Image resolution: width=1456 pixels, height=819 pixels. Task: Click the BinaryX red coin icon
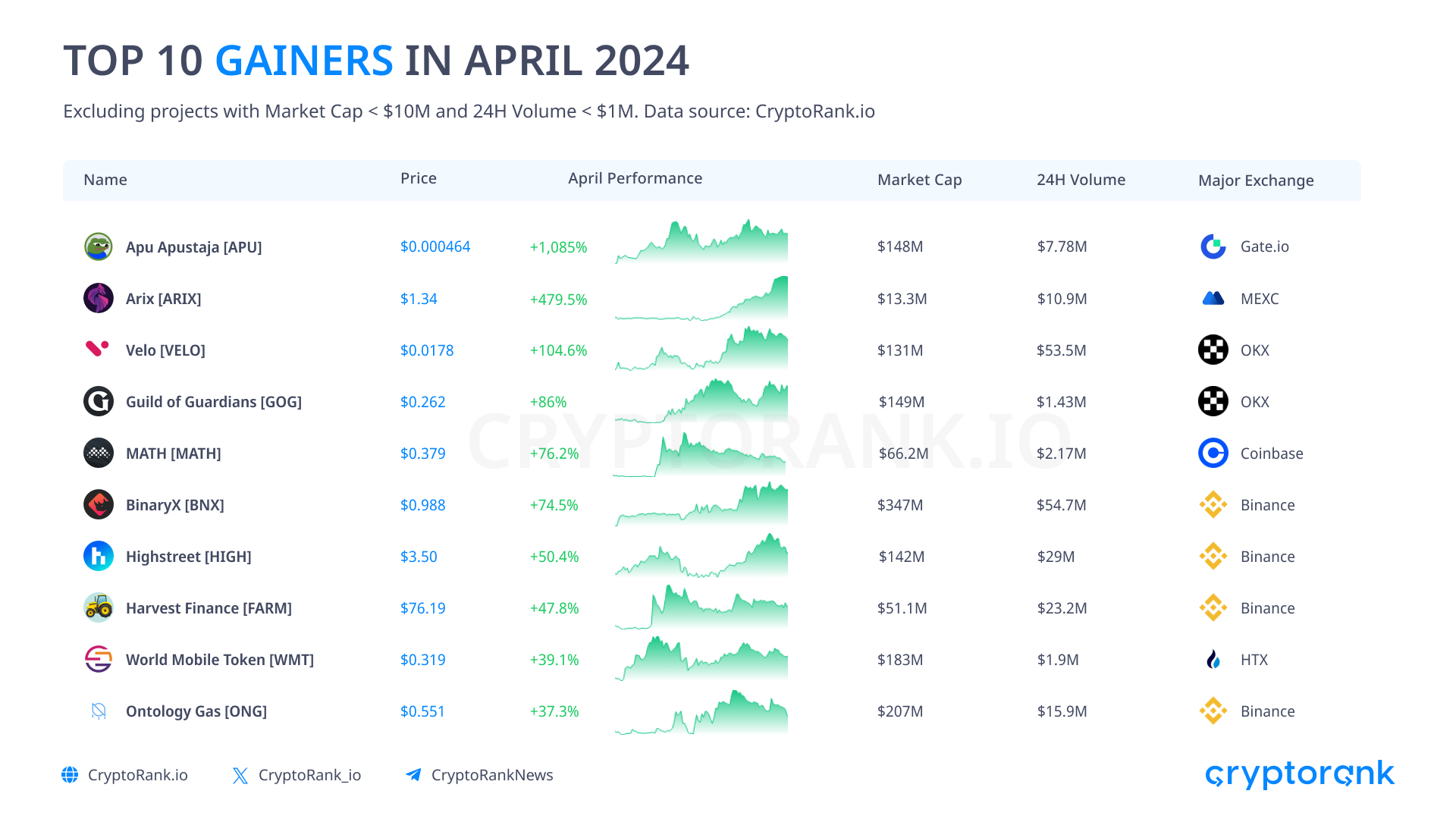click(x=99, y=504)
